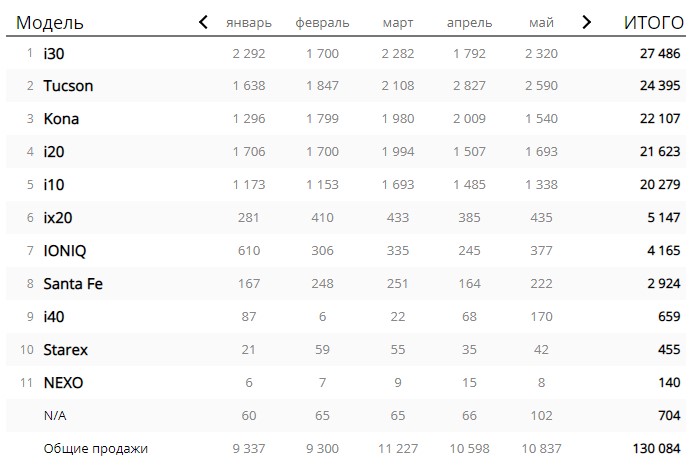Click the Santa Fe model name
The image size is (696, 469).
pos(73,284)
